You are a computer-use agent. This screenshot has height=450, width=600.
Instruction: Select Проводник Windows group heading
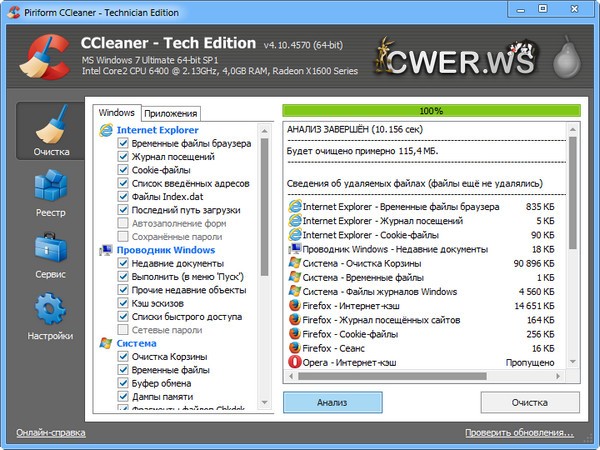(x=166, y=250)
